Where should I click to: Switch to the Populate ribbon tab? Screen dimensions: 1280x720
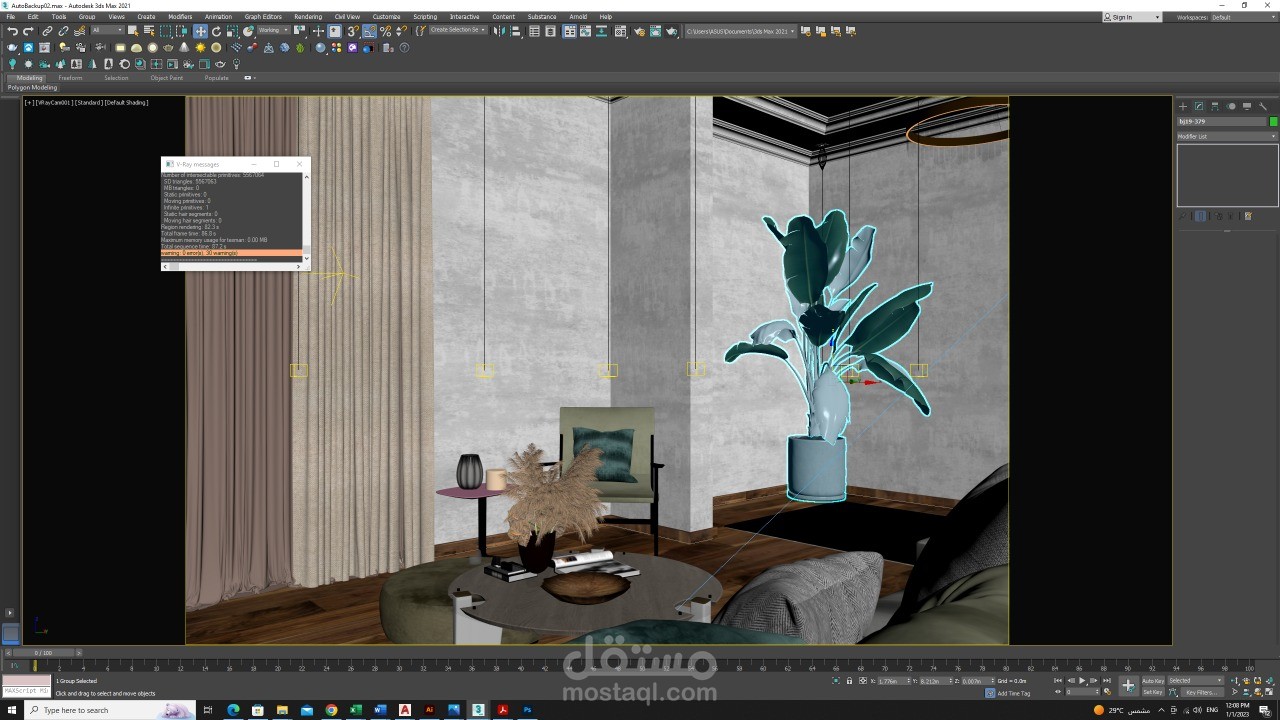click(x=217, y=77)
